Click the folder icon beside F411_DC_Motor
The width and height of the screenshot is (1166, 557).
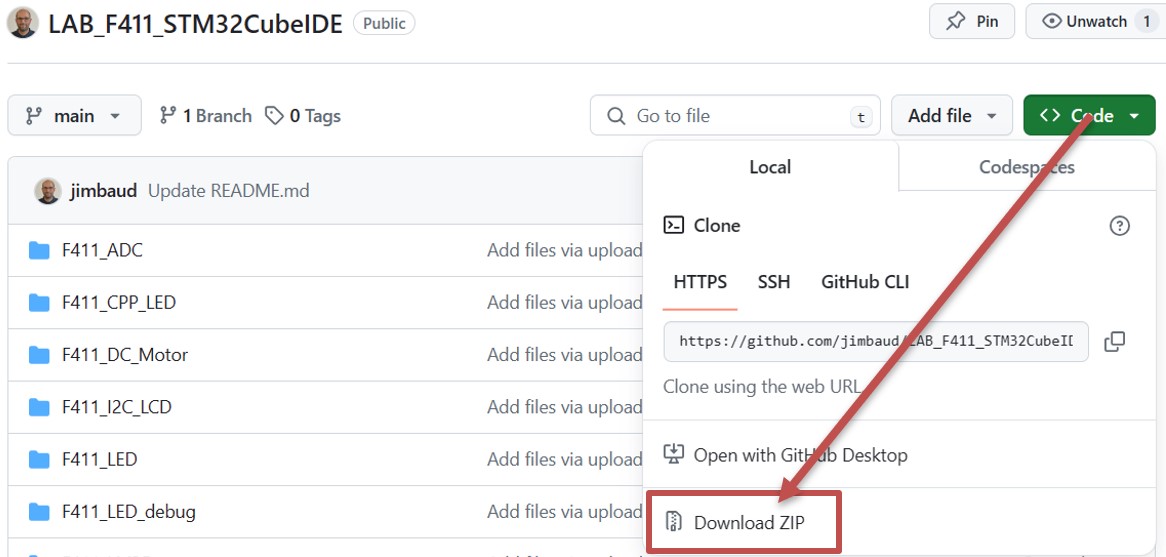pyautogui.click(x=39, y=355)
